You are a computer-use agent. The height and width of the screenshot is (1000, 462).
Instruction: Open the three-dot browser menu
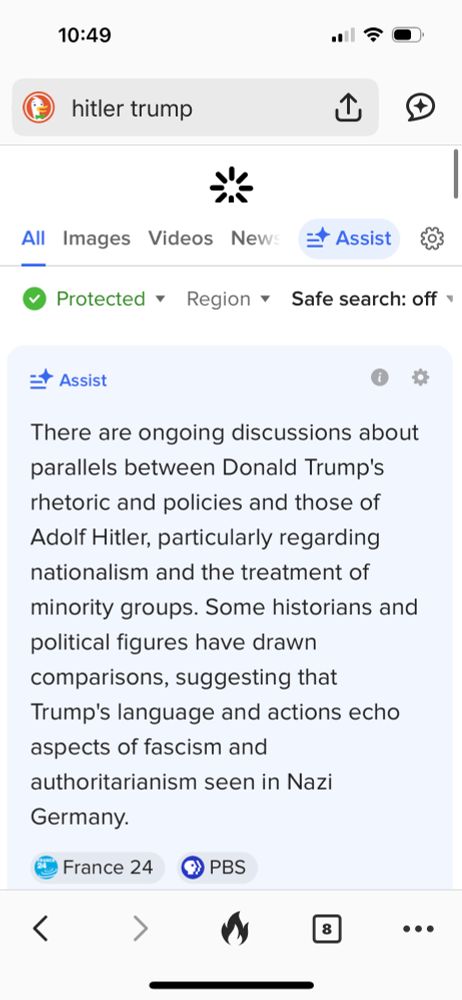pos(419,929)
